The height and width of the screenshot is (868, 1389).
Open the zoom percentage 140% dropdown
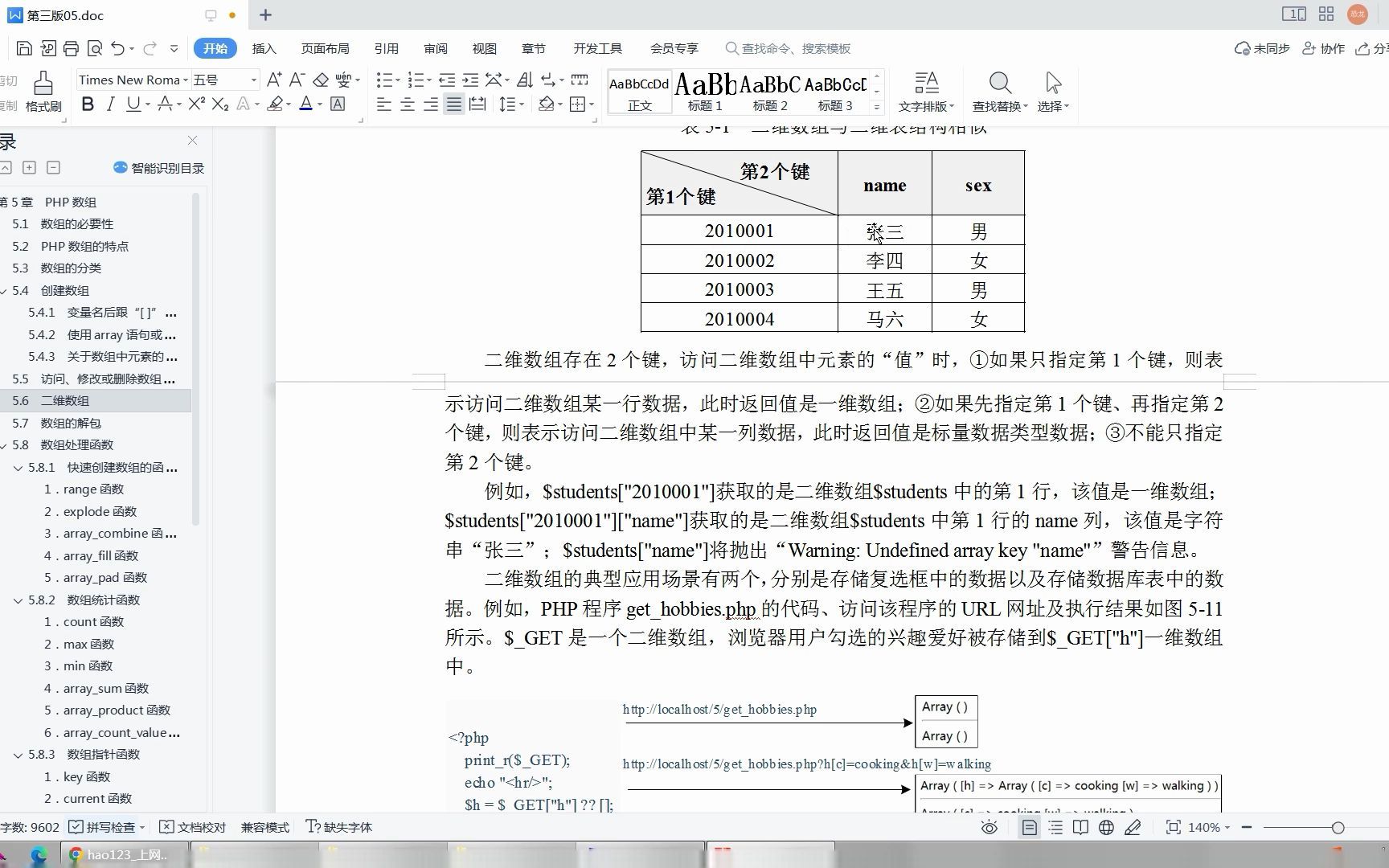coord(1209,827)
